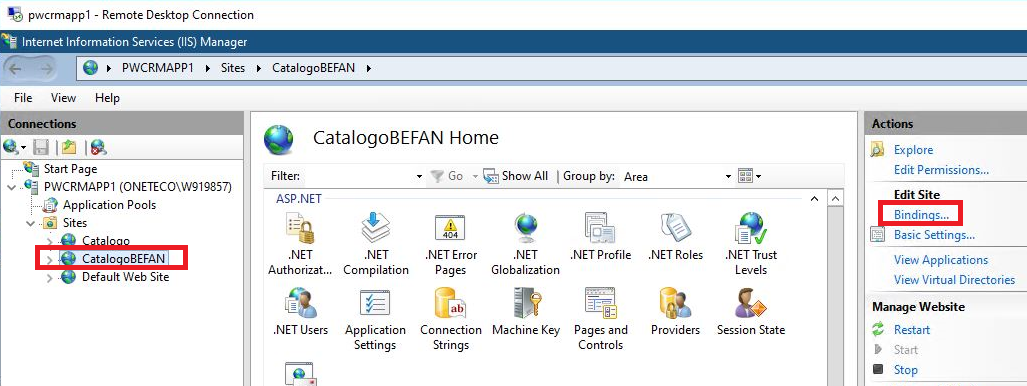Viewport: 1027px width, 386px height.
Task: Click the Go filter button
Action: pos(447,176)
